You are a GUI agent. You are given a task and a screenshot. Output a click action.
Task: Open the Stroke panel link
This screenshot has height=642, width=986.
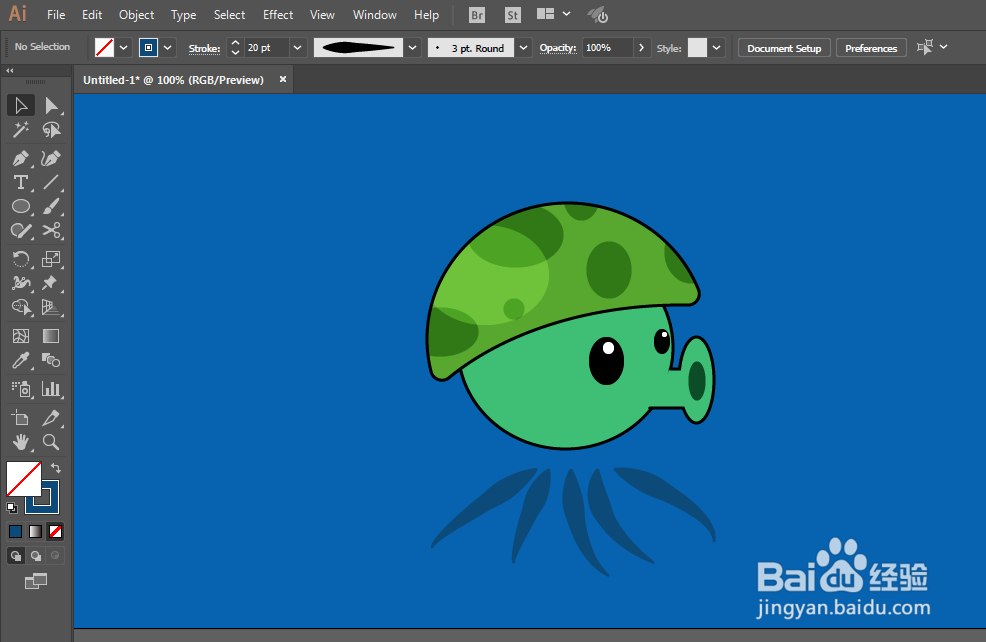point(204,48)
